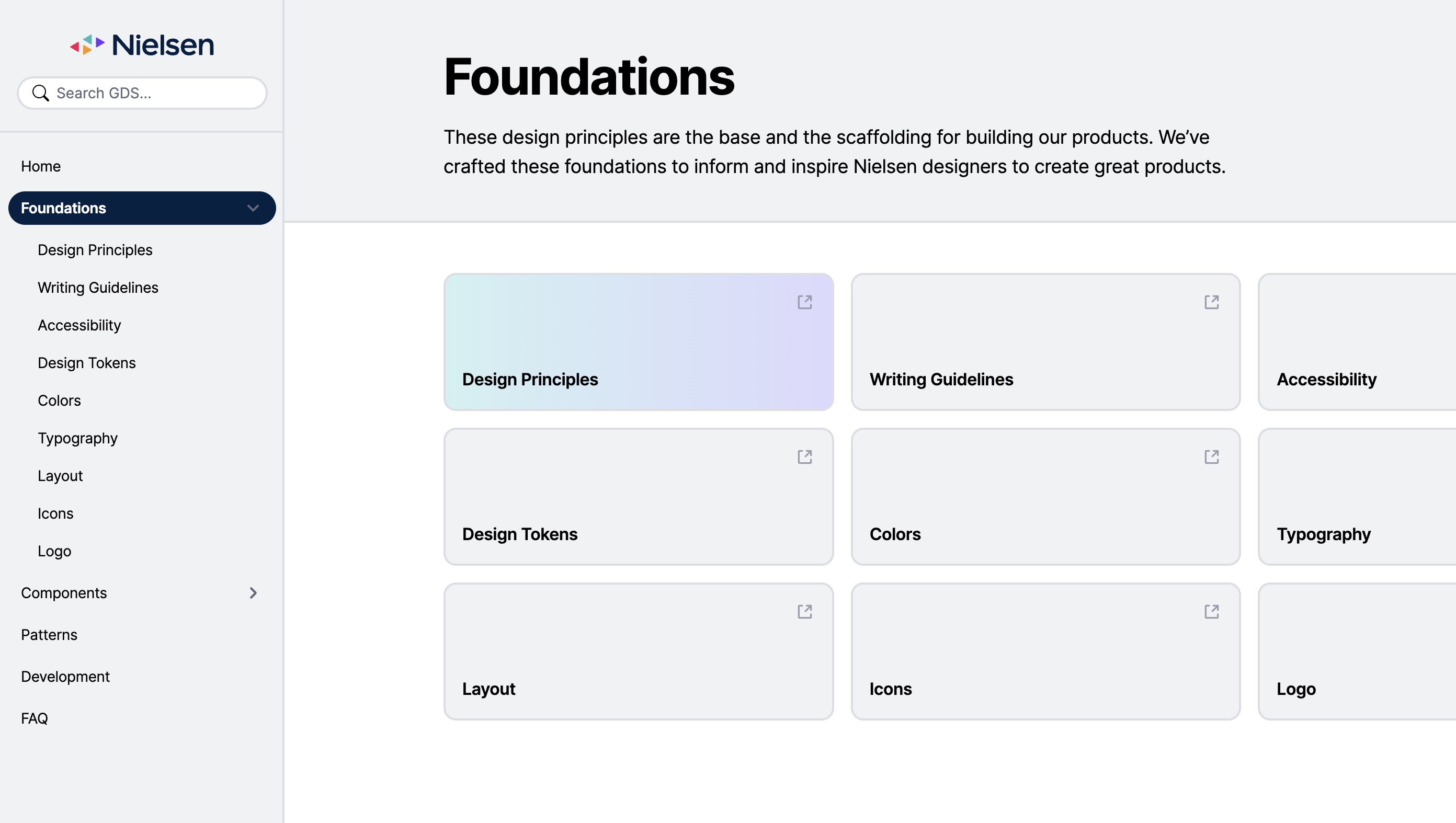The image size is (1456, 823).
Task: Select Foundations in the sidebar navigation
Action: pos(63,208)
